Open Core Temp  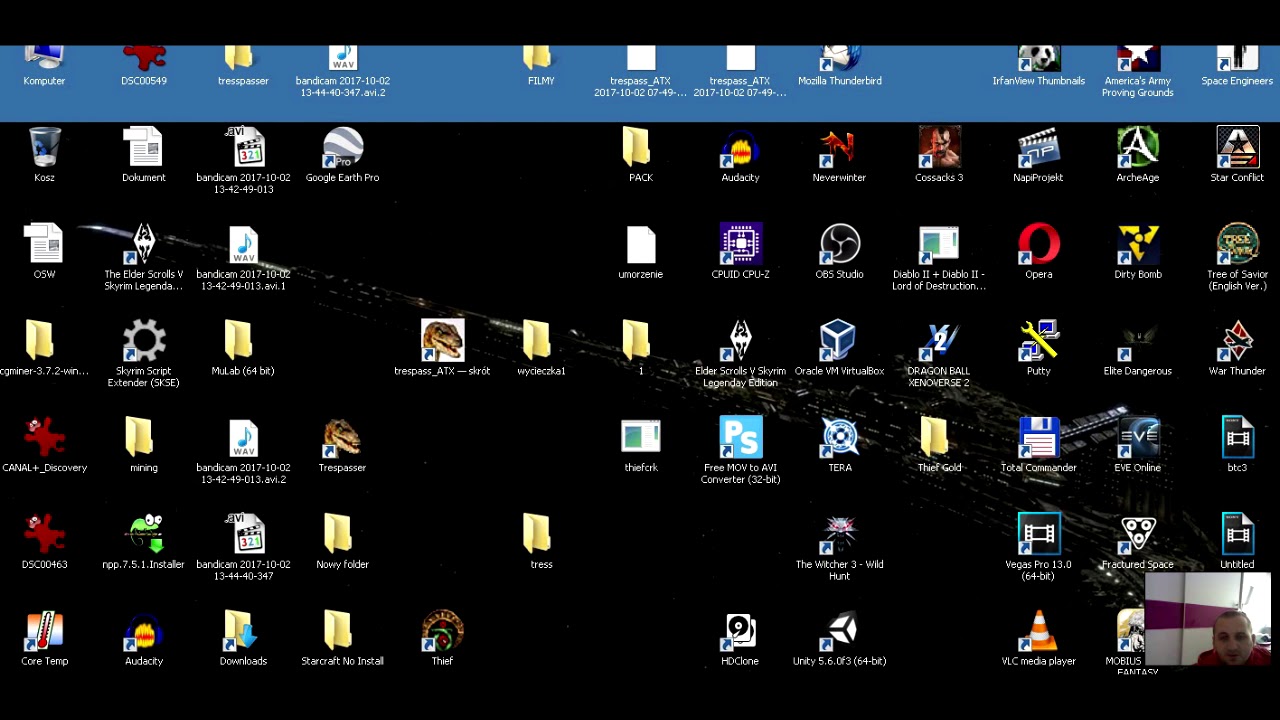[x=44, y=639]
